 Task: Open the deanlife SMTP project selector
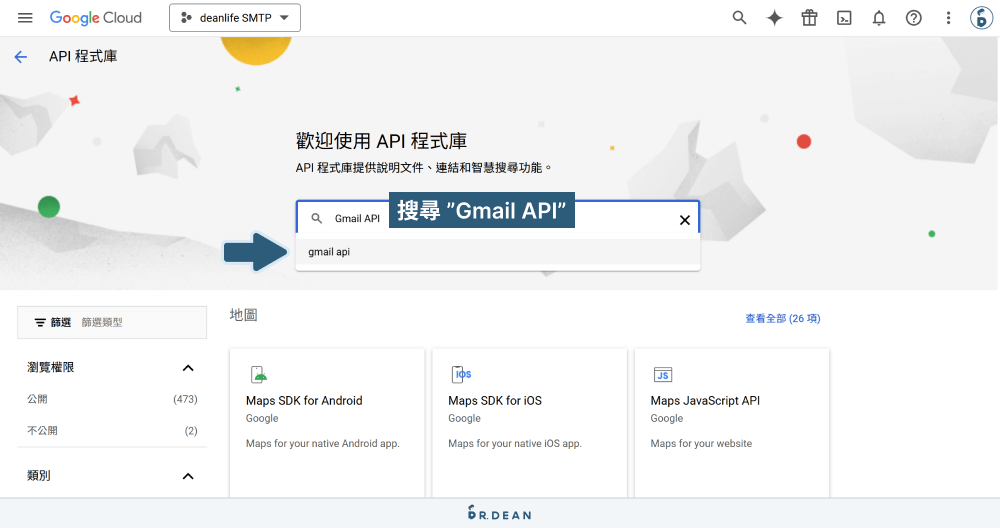[235, 18]
